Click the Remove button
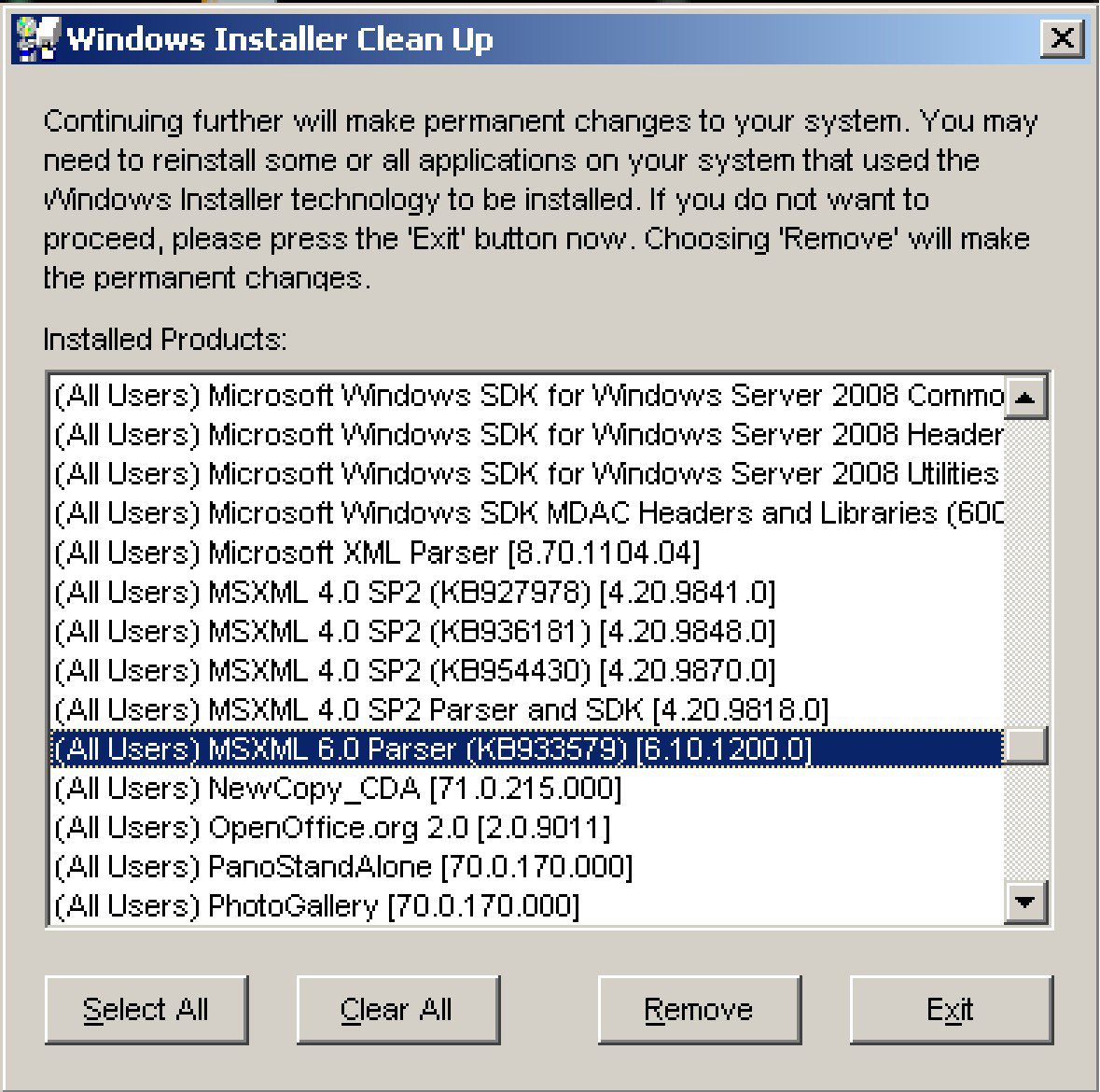Image resolution: width=1100 pixels, height=1092 pixels. point(700,1010)
